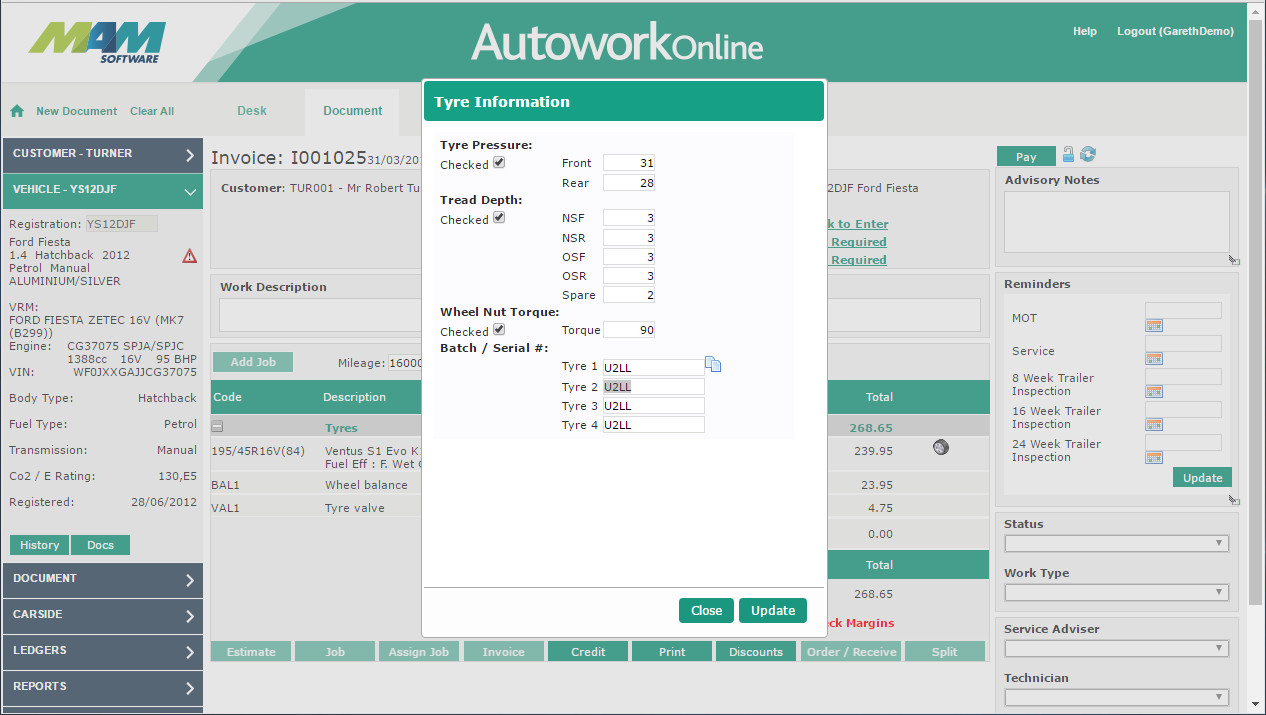Open the Work Type dropdown

click(x=1116, y=593)
